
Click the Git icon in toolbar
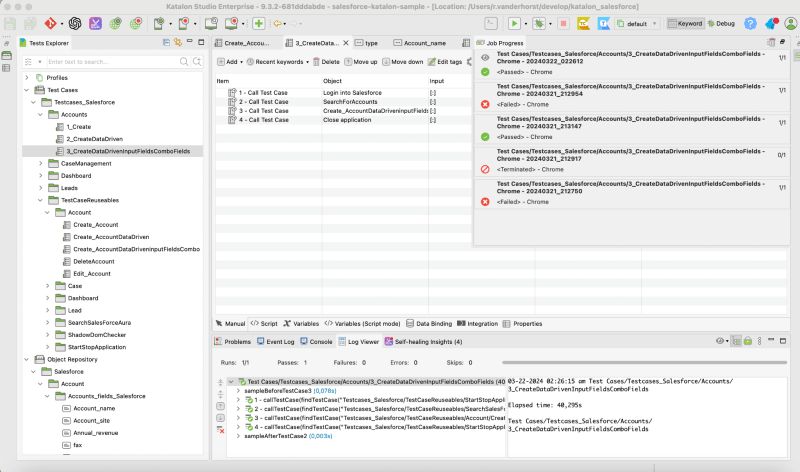click(x=51, y=23)
